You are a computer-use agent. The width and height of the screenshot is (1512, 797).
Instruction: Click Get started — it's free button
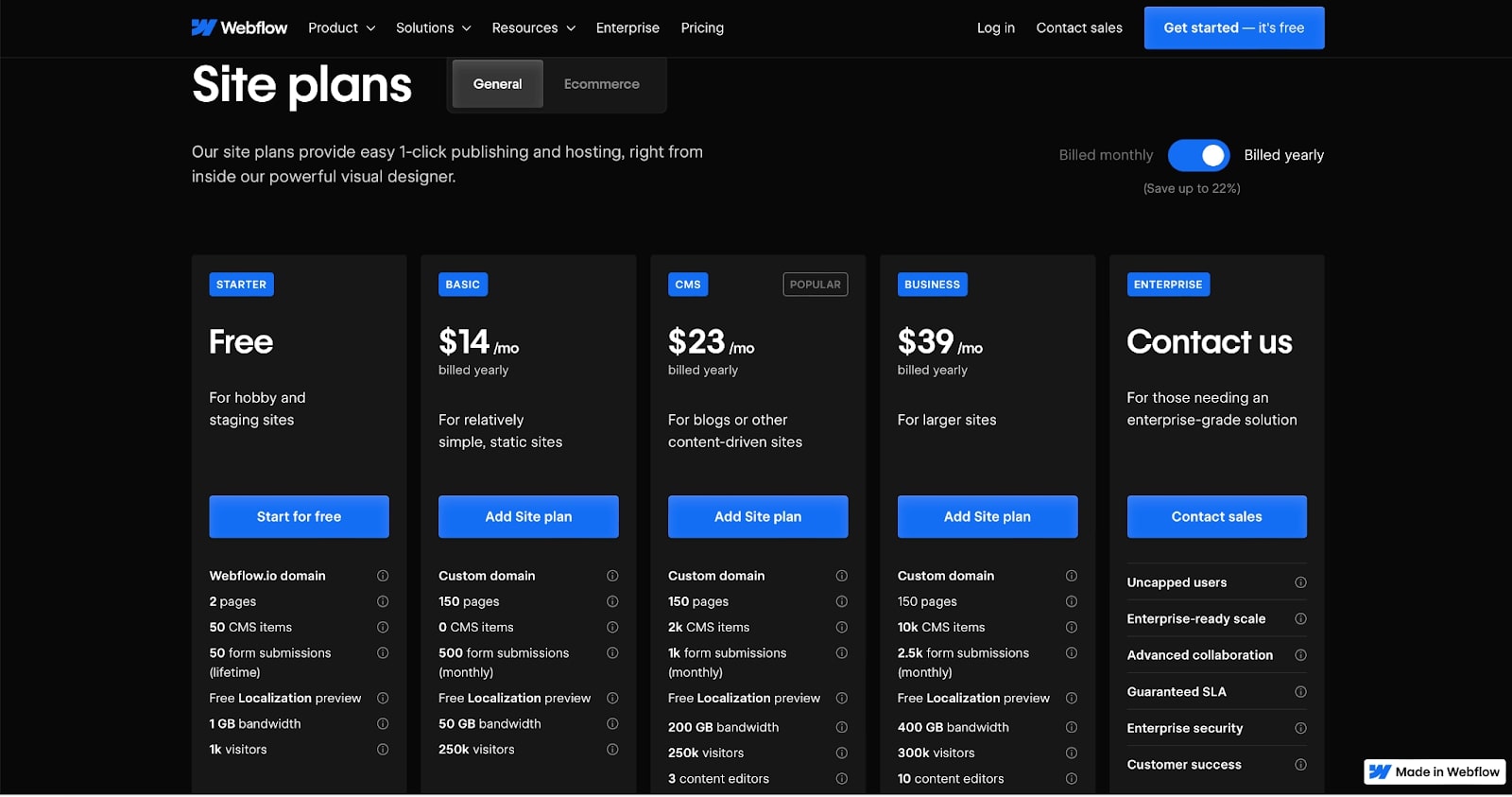tap(1234, 27)
